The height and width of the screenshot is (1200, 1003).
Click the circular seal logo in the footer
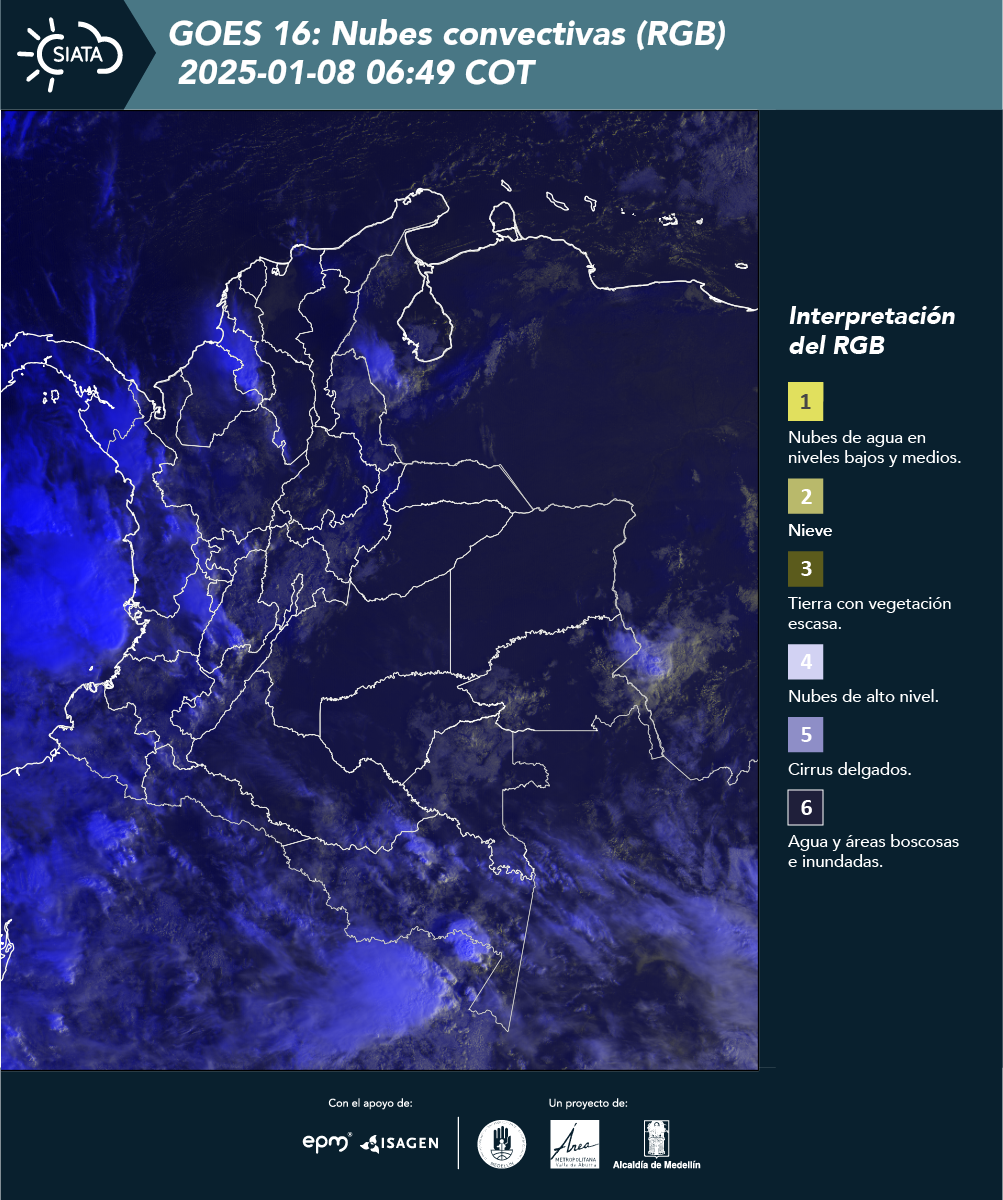pos(502,1144)
